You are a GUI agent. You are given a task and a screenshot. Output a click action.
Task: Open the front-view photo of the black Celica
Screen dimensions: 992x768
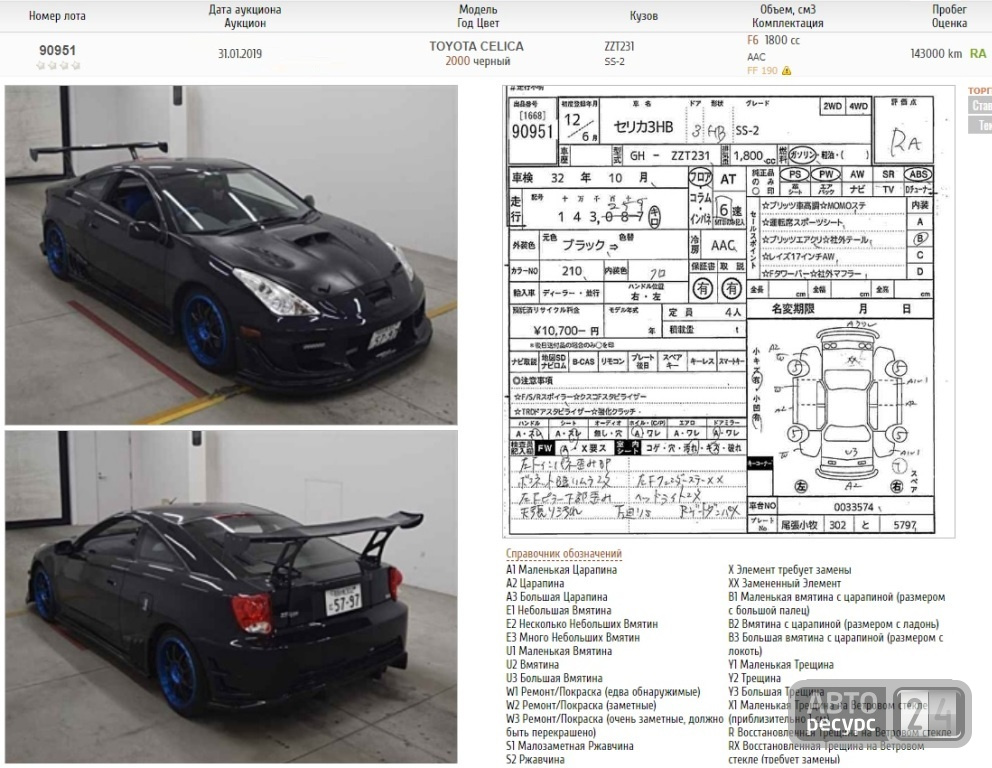pos(231,255)
